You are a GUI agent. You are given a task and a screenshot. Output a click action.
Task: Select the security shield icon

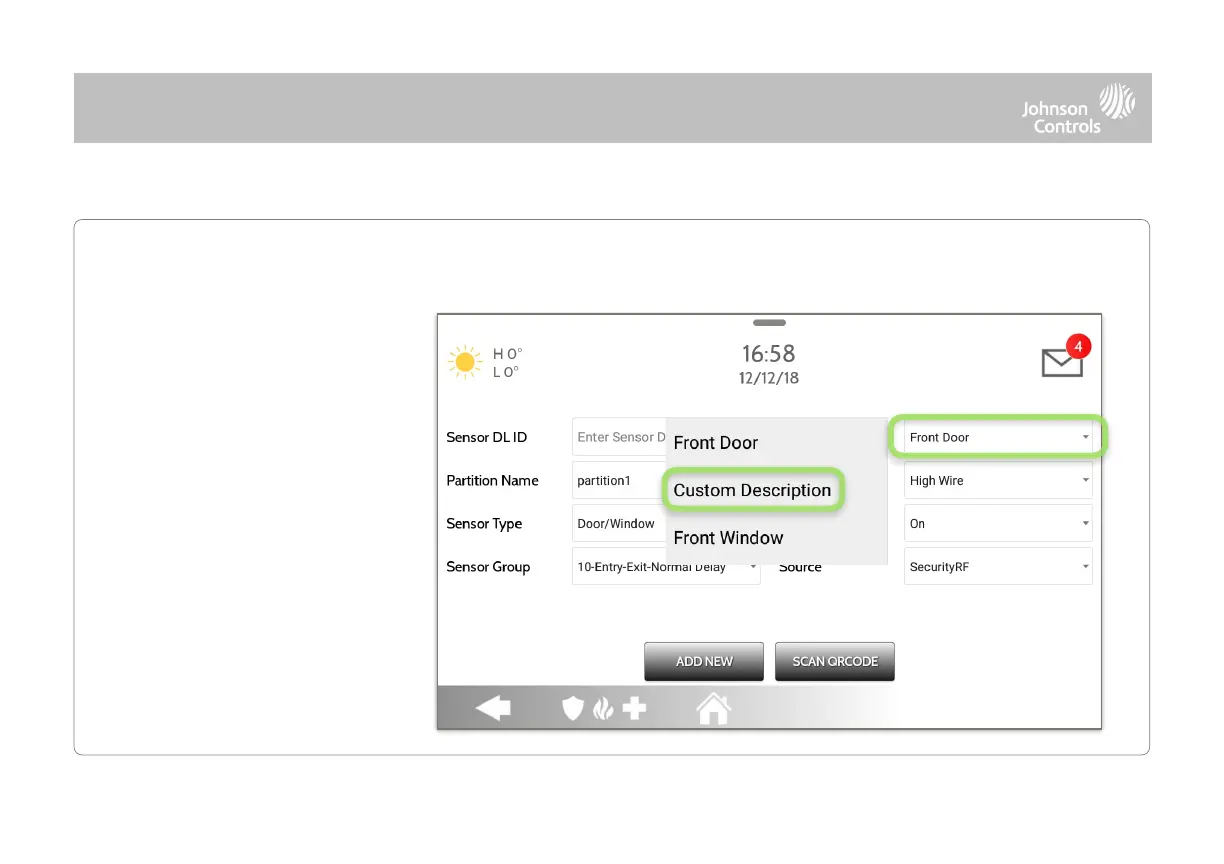[x=572, y=709]
